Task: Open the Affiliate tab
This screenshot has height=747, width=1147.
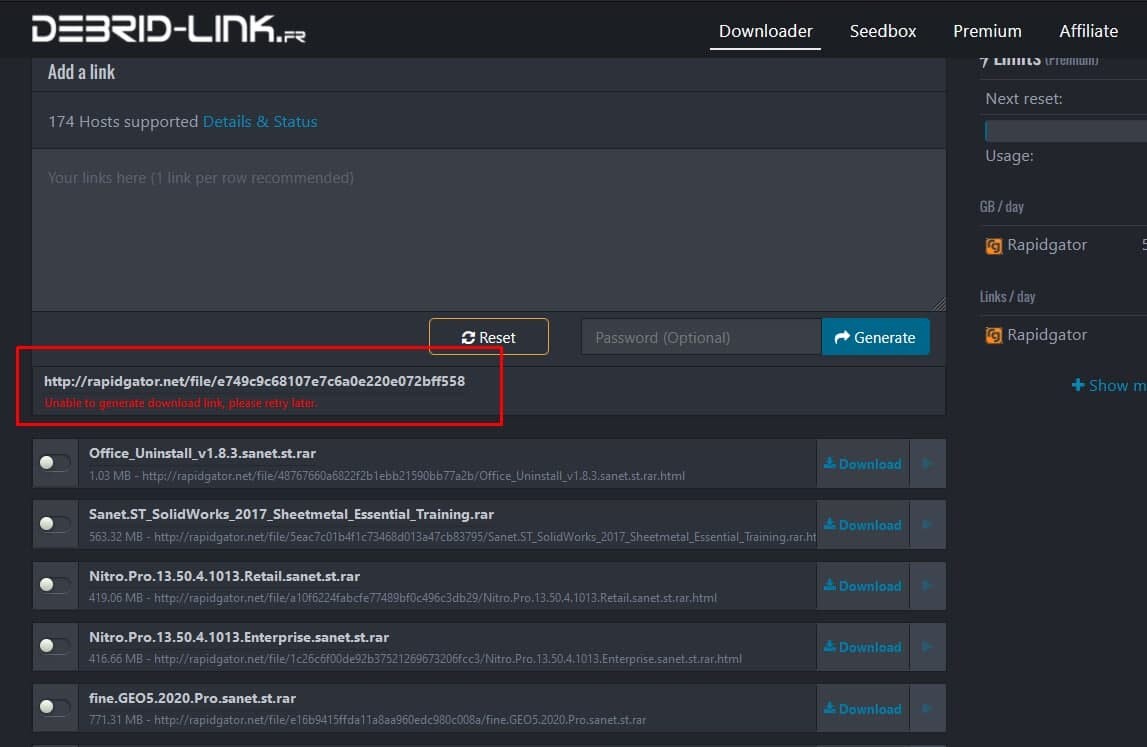Action: coord(1088,31)
